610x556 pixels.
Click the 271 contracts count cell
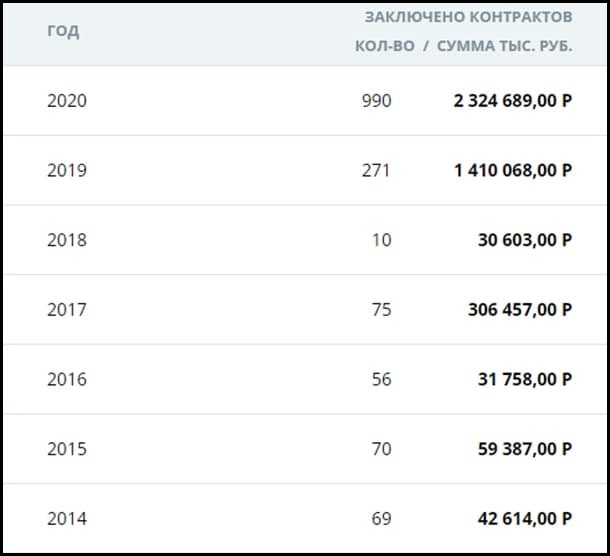377,170
